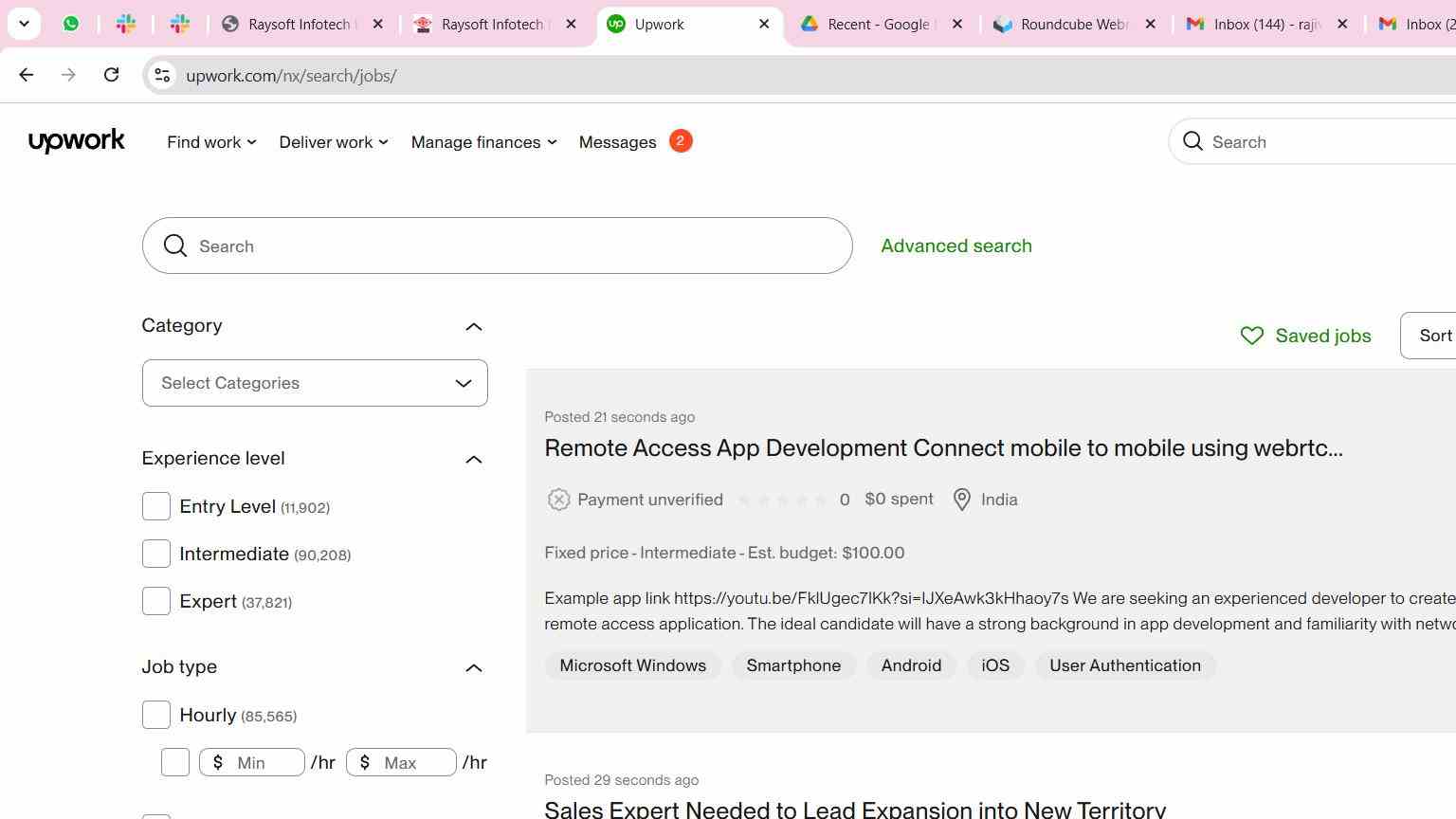The image size is (1456, 819).
Task: Check the Entry Level experience filter
Action: (x=156, y=506)
